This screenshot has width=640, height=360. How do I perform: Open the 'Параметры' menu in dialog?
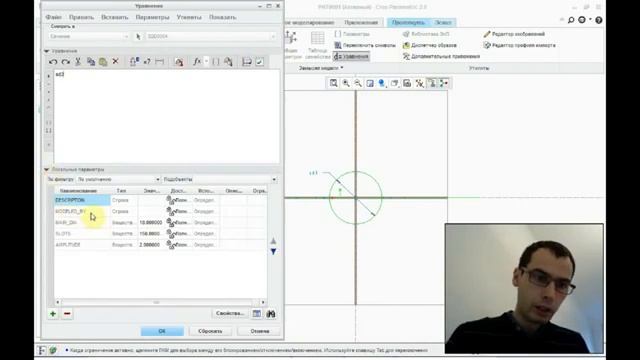(x=152, y=17)
